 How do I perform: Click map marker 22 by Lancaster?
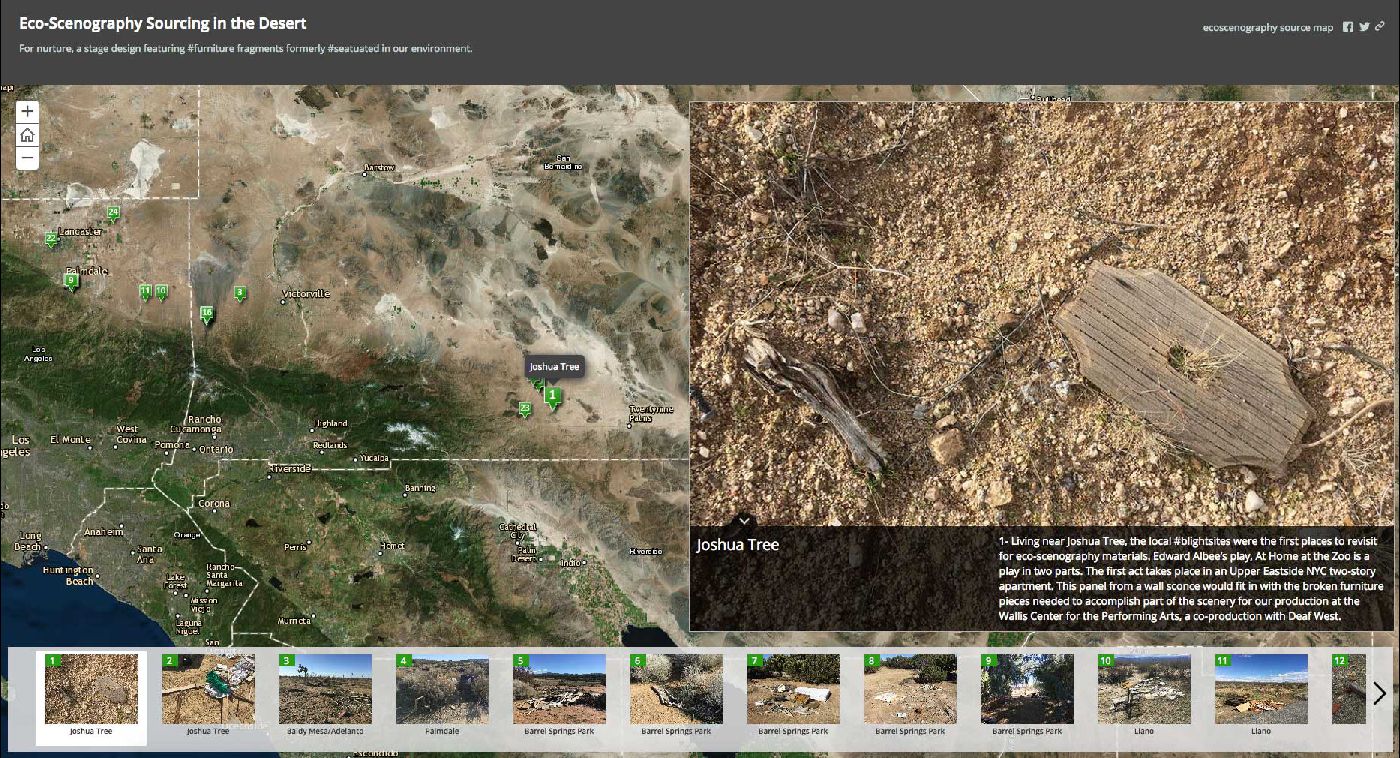tap(50, 239)
